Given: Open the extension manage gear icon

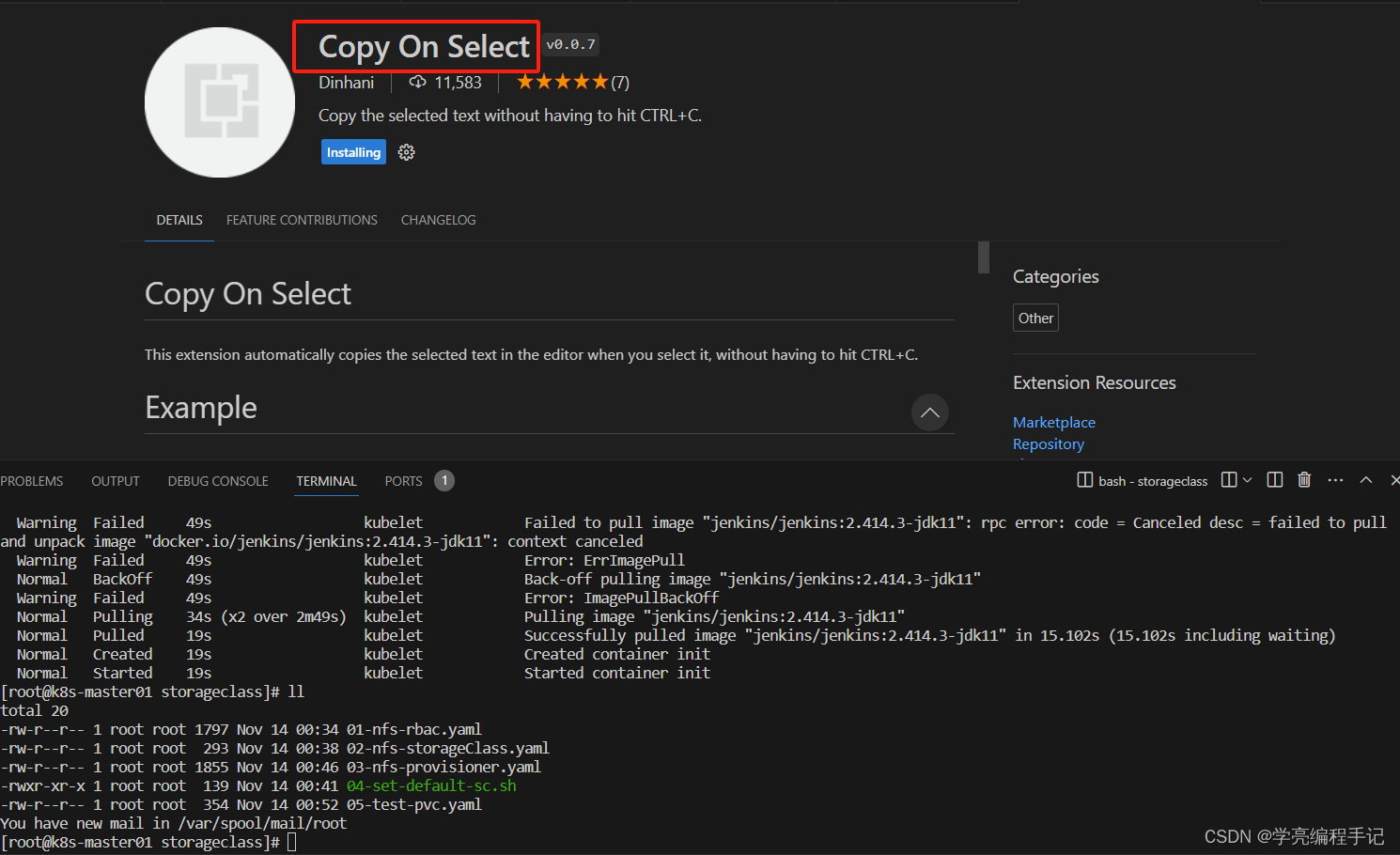Looking at the screenshot, I should [x=406, y=152].
